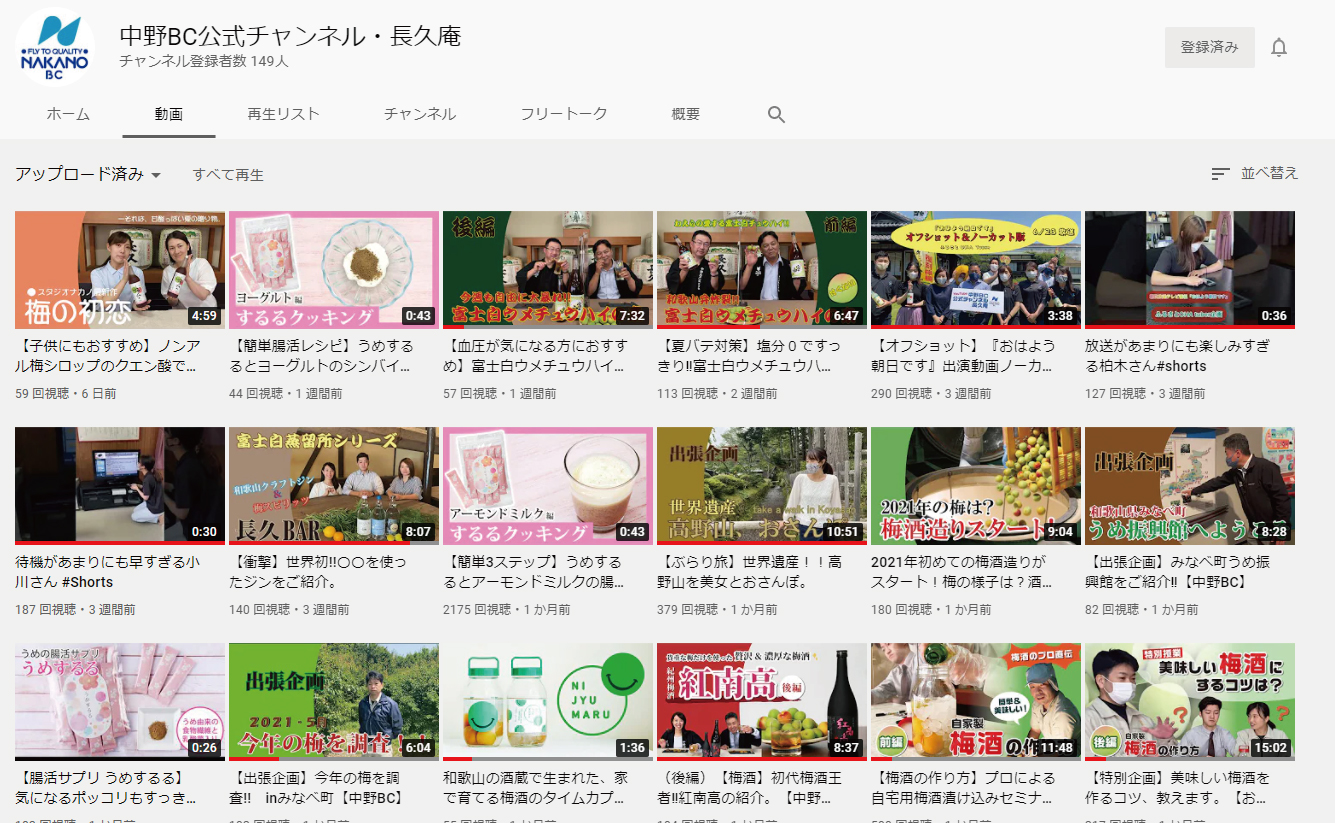Click the text 379 回視聴・1 か月前
1335x823 pixels.
[717, 609]
